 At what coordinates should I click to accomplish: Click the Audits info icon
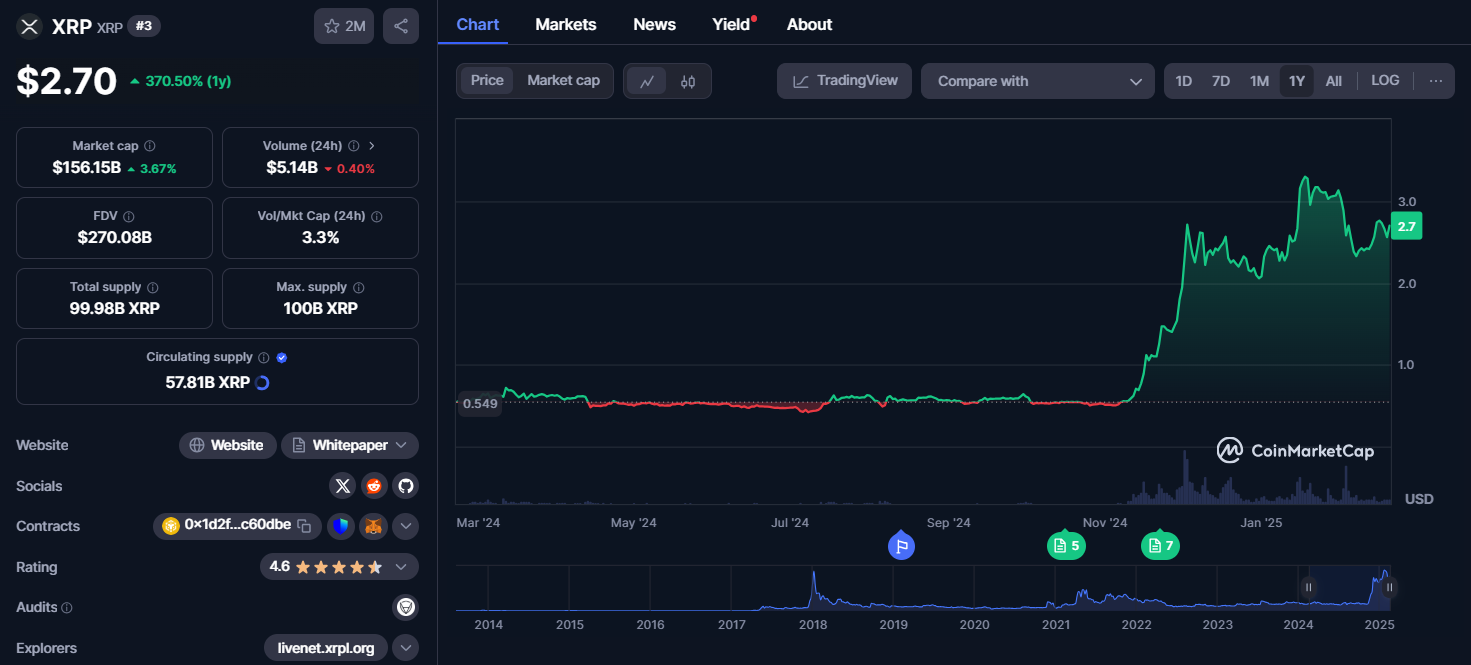pos(67,608)
